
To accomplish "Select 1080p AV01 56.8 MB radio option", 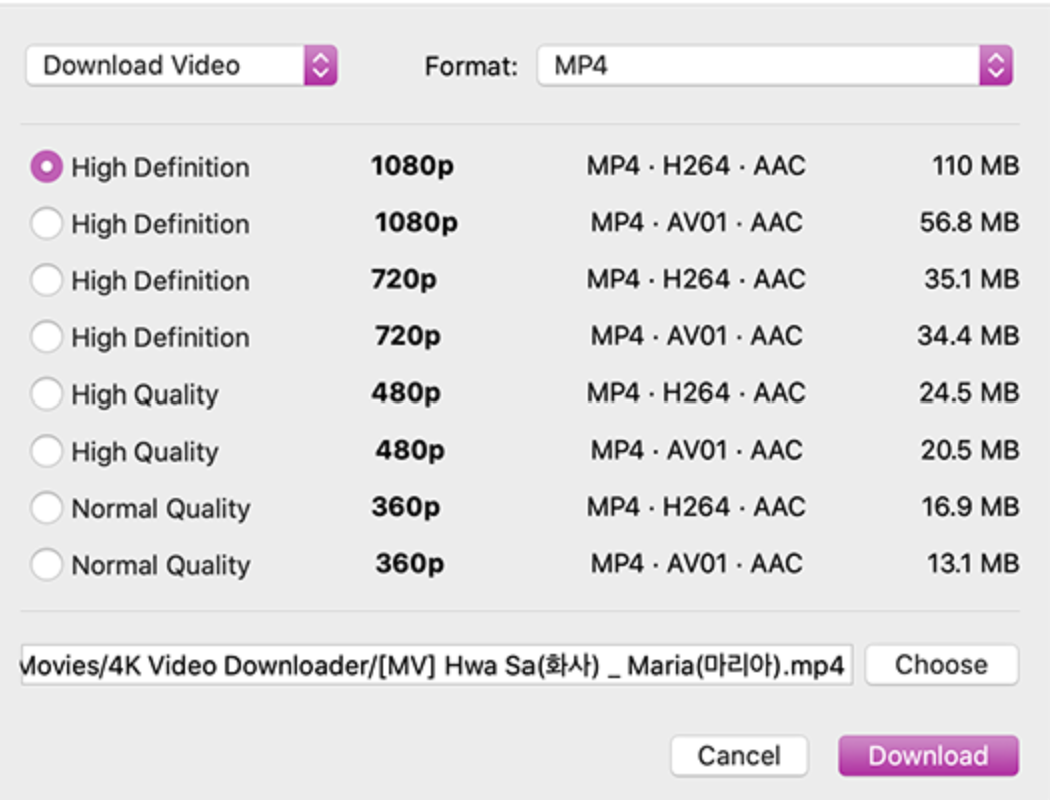I will 46,223.
